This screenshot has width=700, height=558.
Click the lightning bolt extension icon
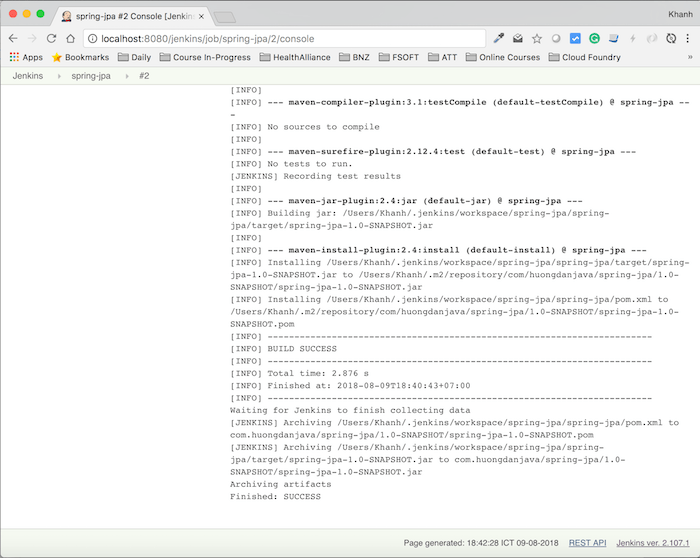(x=633, y=39)
